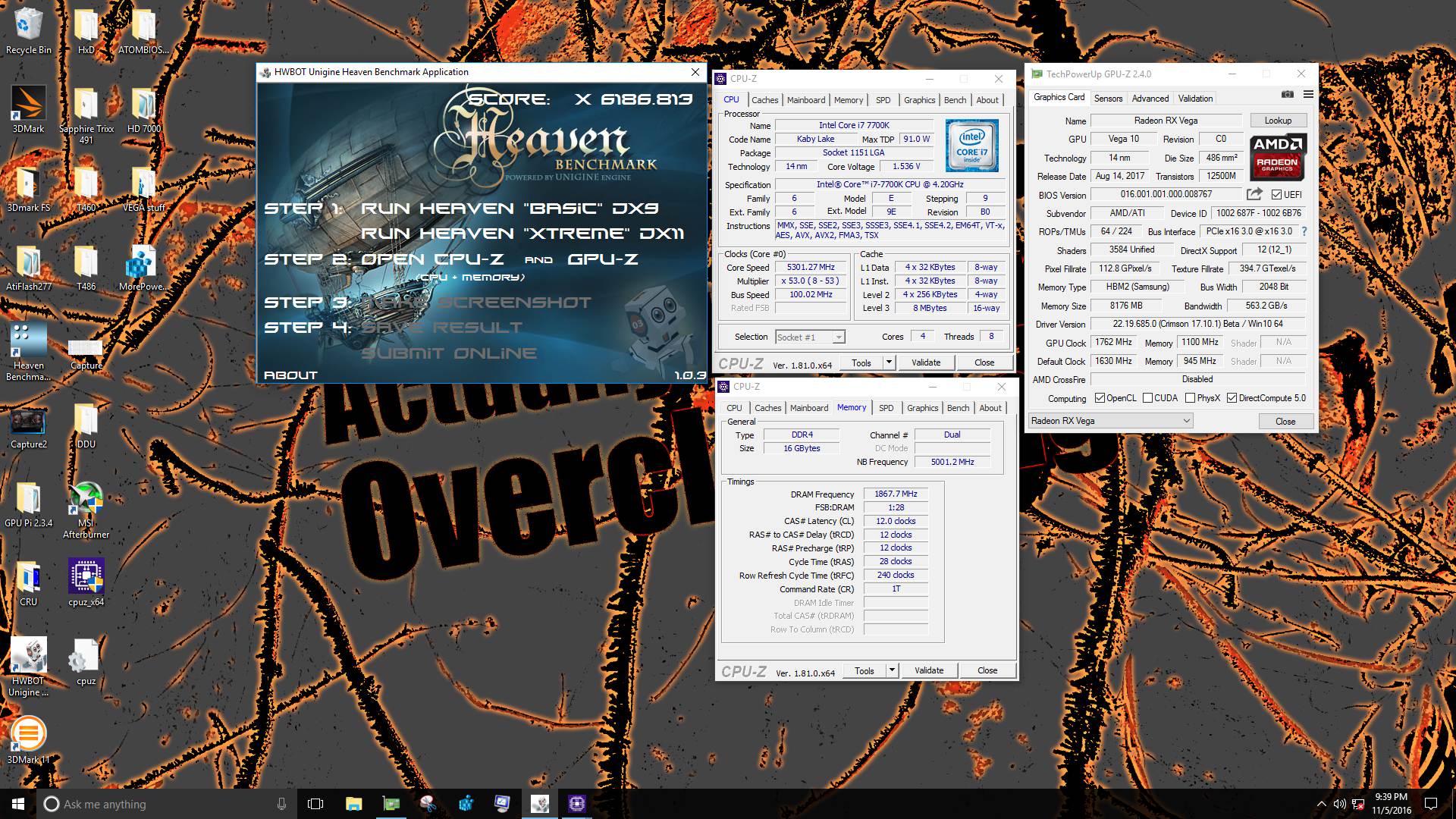Toggle the PhysX checkbox
1456x819 pixels.
click(1190, 398)
